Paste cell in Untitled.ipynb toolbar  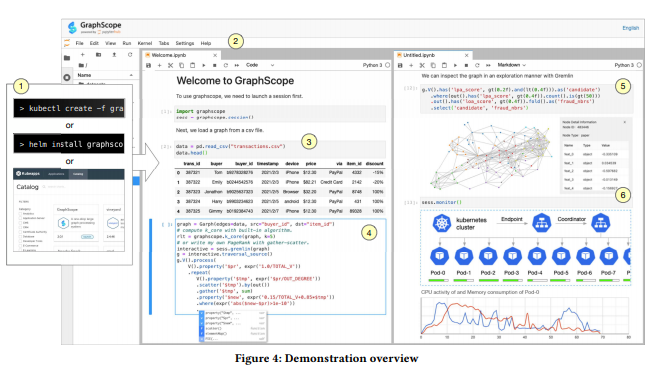(x=444, y=66)
